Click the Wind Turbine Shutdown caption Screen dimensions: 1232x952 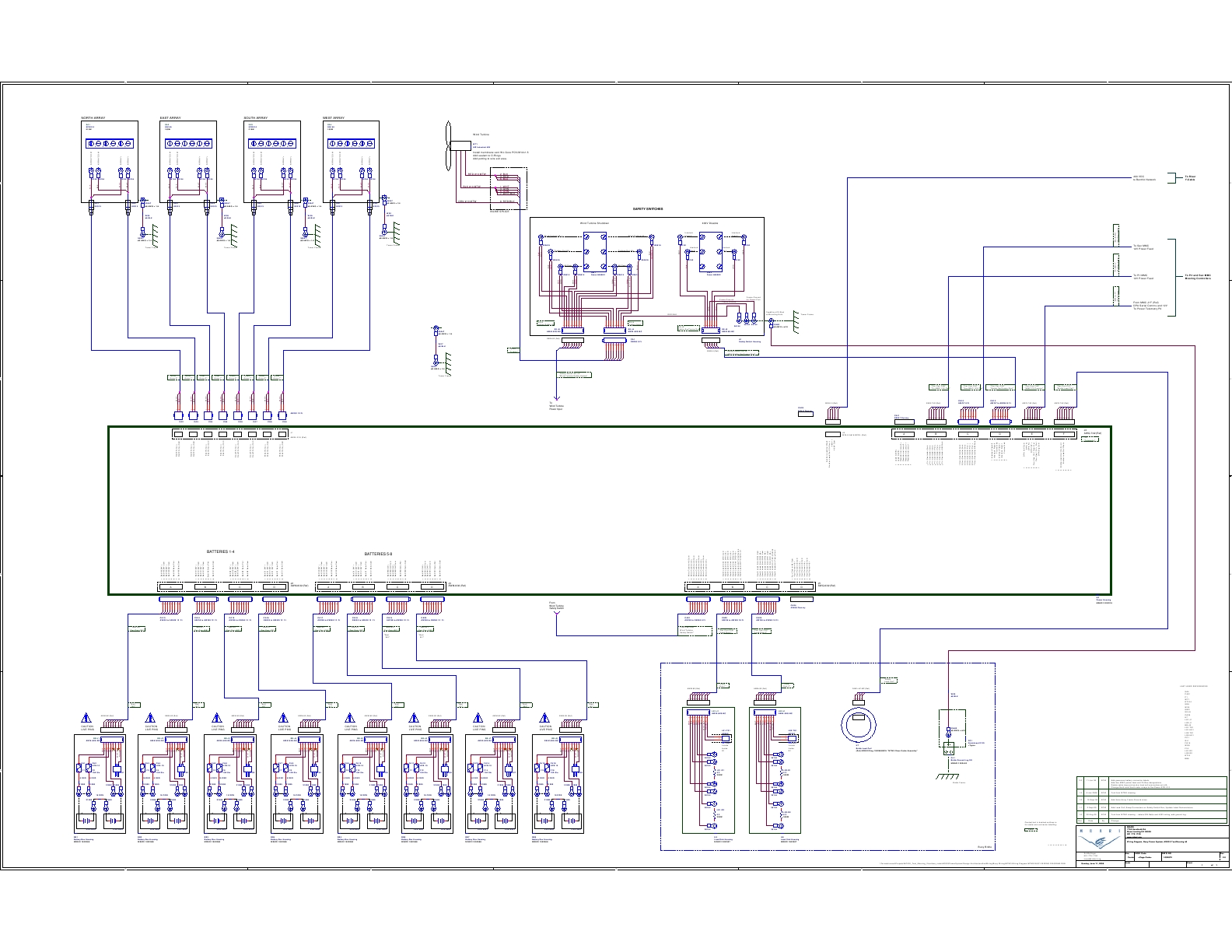tap(593, 222)
